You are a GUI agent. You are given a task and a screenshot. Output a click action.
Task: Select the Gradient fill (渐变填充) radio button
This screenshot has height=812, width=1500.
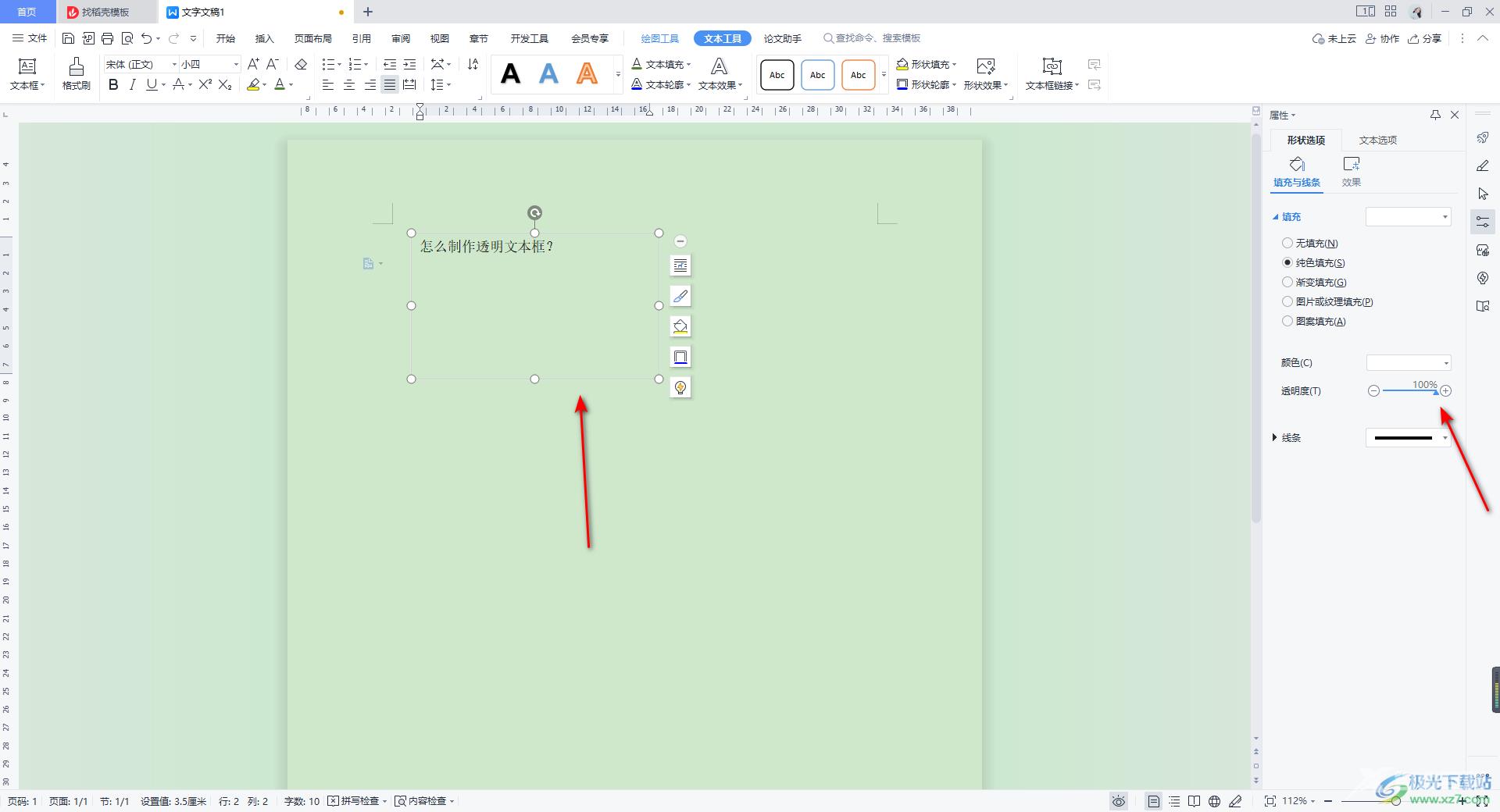1287,282
